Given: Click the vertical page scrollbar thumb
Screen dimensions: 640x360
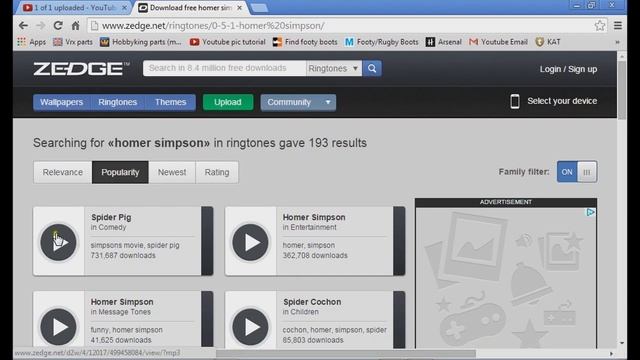Looking at the screenshot, I should pos(622,91).
